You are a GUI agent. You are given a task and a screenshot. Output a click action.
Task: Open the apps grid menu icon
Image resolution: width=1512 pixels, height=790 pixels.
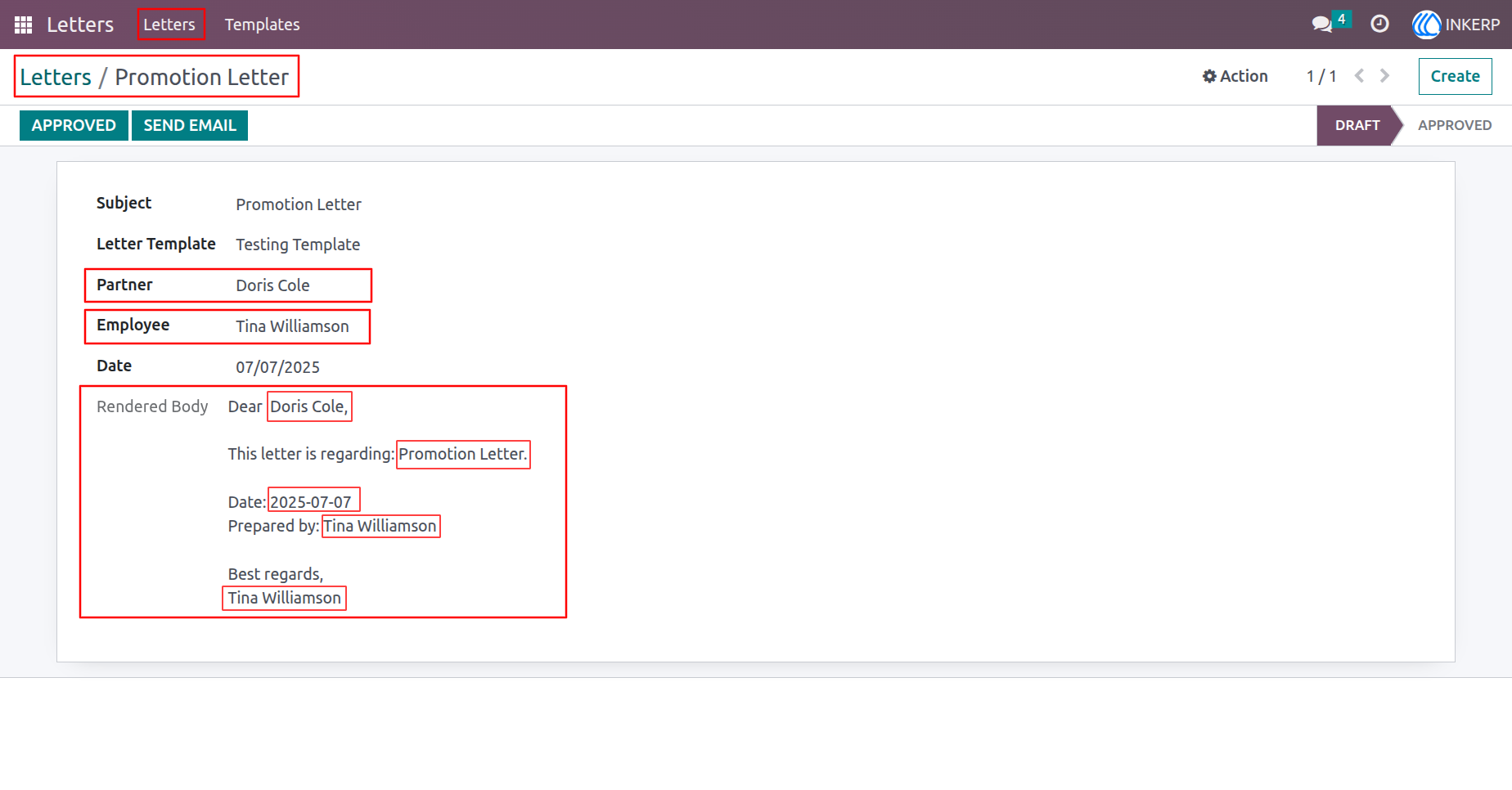click(x=23, y=25)
